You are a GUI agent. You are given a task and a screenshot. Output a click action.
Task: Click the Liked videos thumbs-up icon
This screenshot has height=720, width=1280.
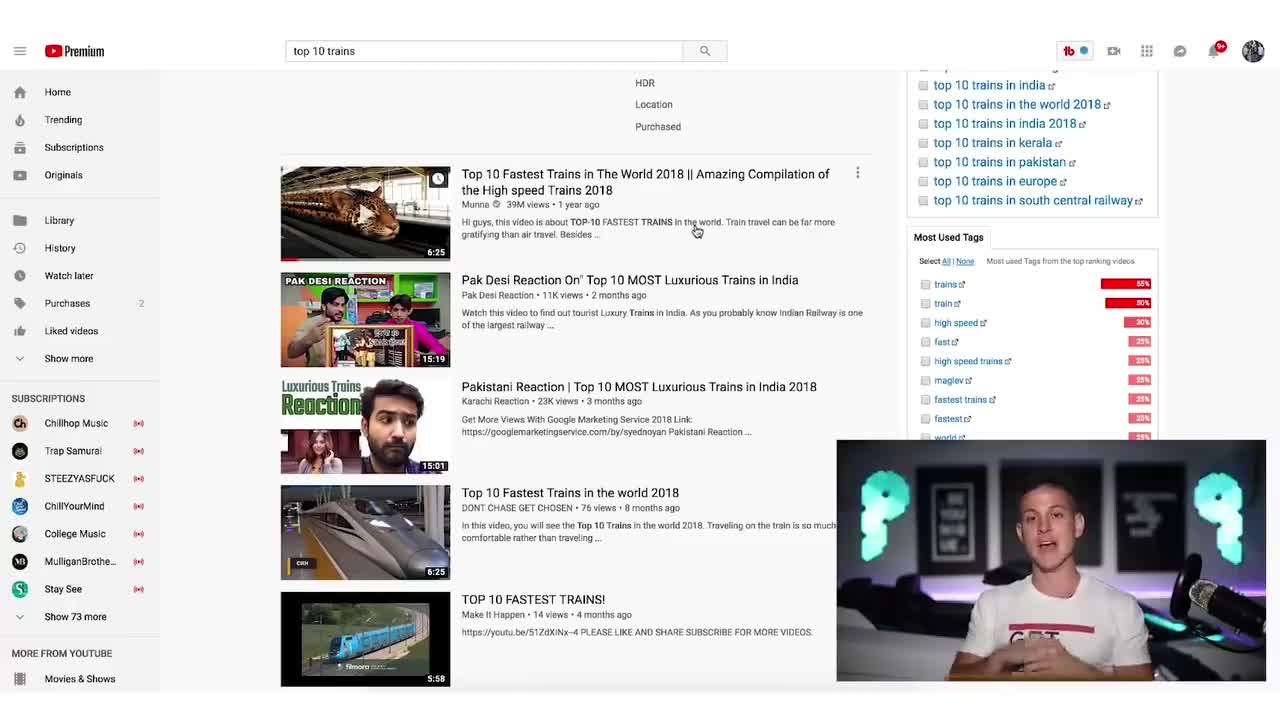point(19,331)
